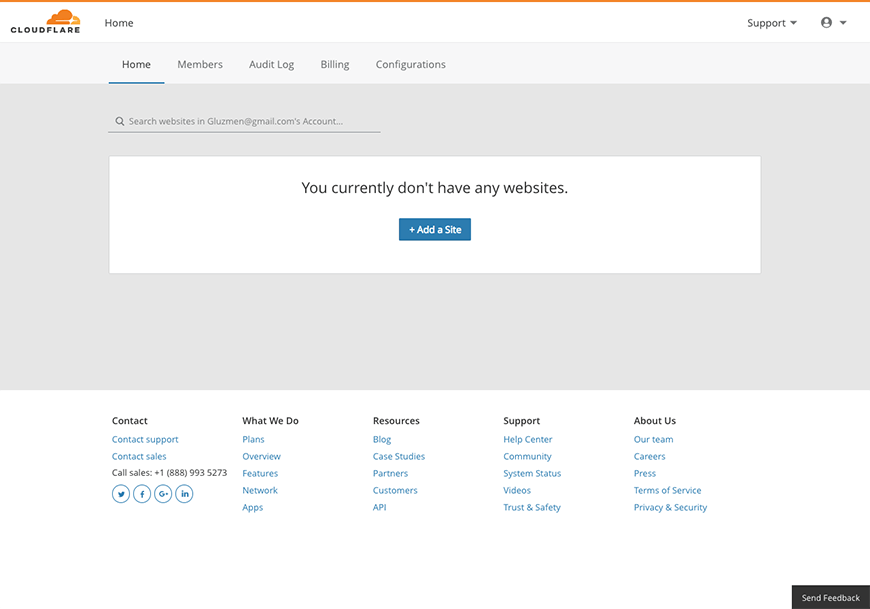Click the Send Feedback button

click(x=831, y=597)
